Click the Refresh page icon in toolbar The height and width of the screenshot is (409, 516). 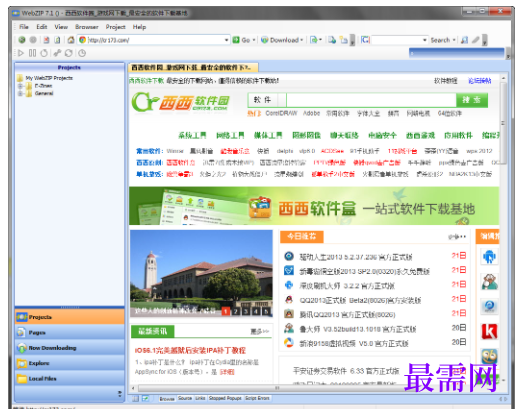click(x=57, y=40)
